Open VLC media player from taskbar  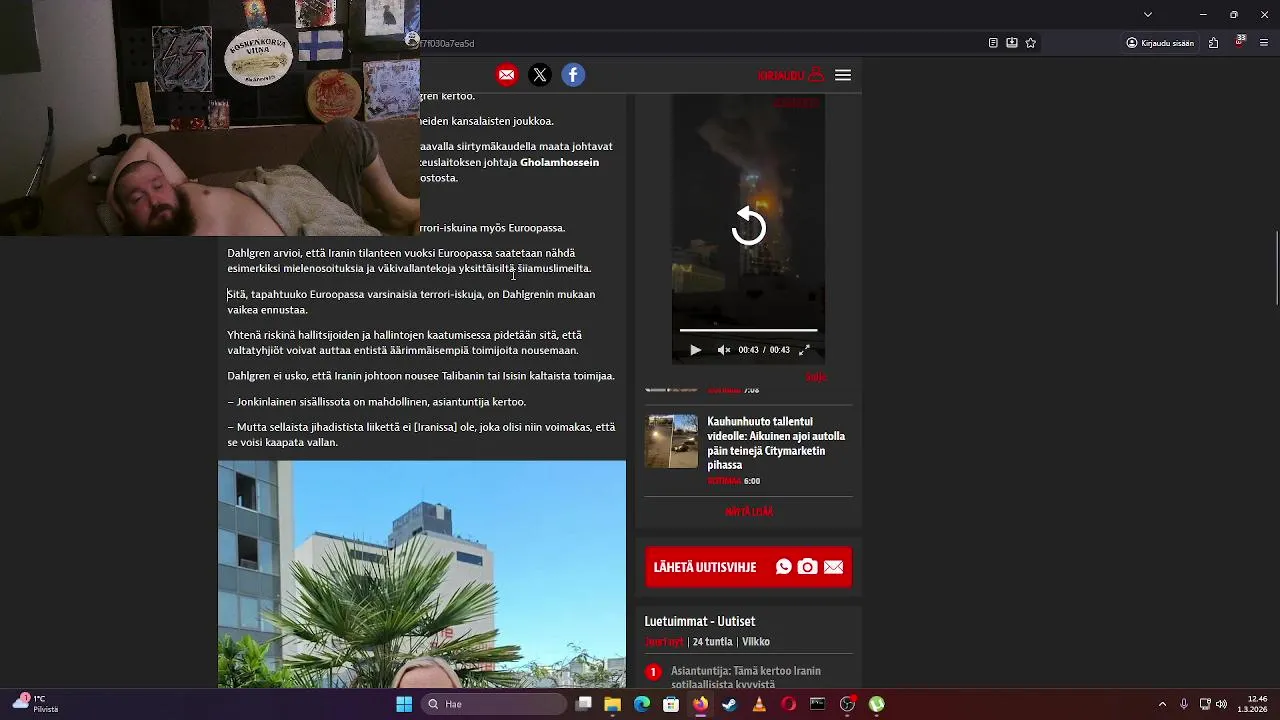click(x=759, y=704)
